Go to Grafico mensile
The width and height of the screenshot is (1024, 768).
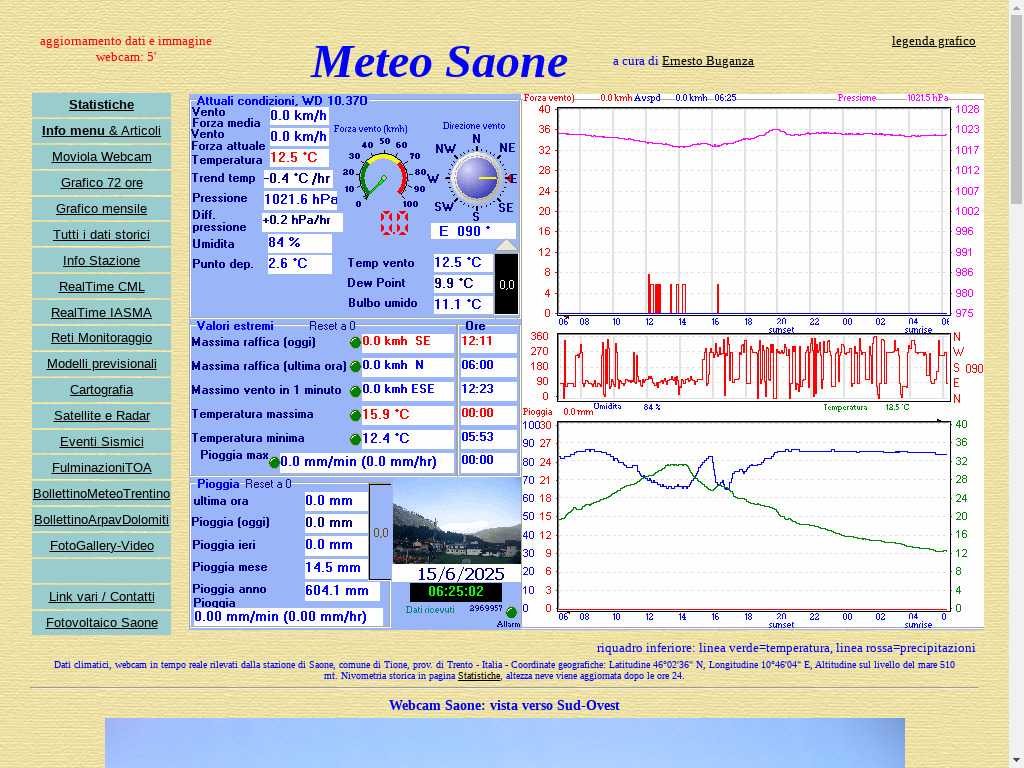[101, 209]
